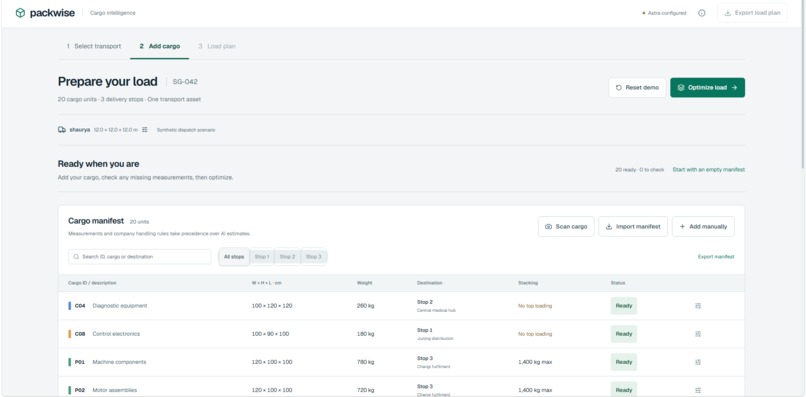Click Import manifest button
This screenshot has height=397, width=806.
pyautogui.click(x=633, y=226)
